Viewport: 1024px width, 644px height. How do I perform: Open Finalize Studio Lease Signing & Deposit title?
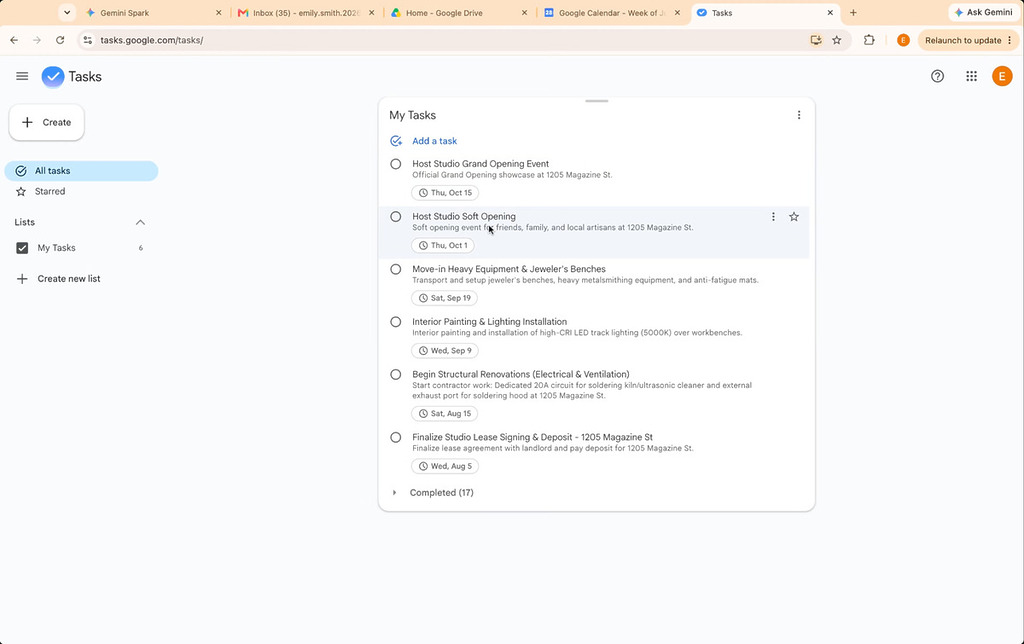pyautogui.click(x=532, y=438)
